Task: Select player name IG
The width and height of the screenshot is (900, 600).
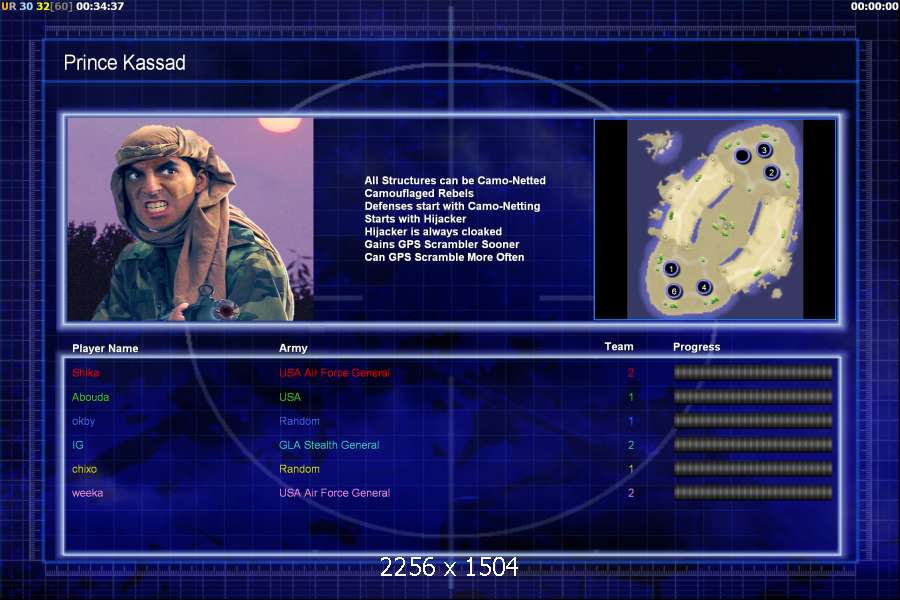Action: 77,445
